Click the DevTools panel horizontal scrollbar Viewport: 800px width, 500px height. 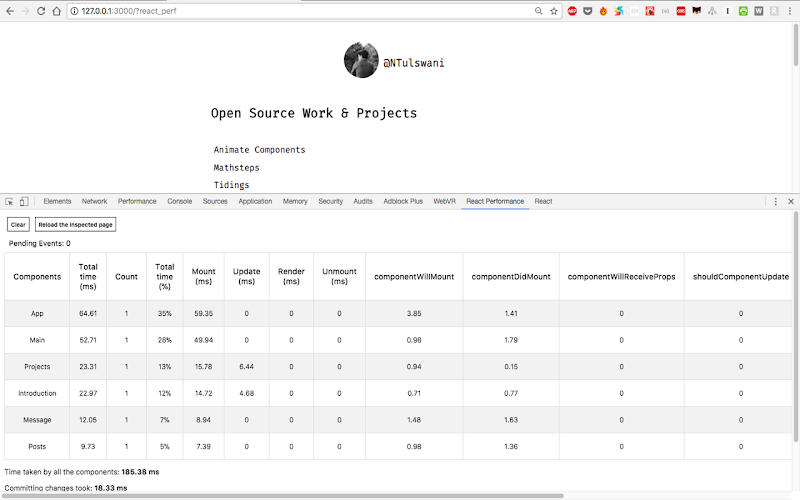282,495
